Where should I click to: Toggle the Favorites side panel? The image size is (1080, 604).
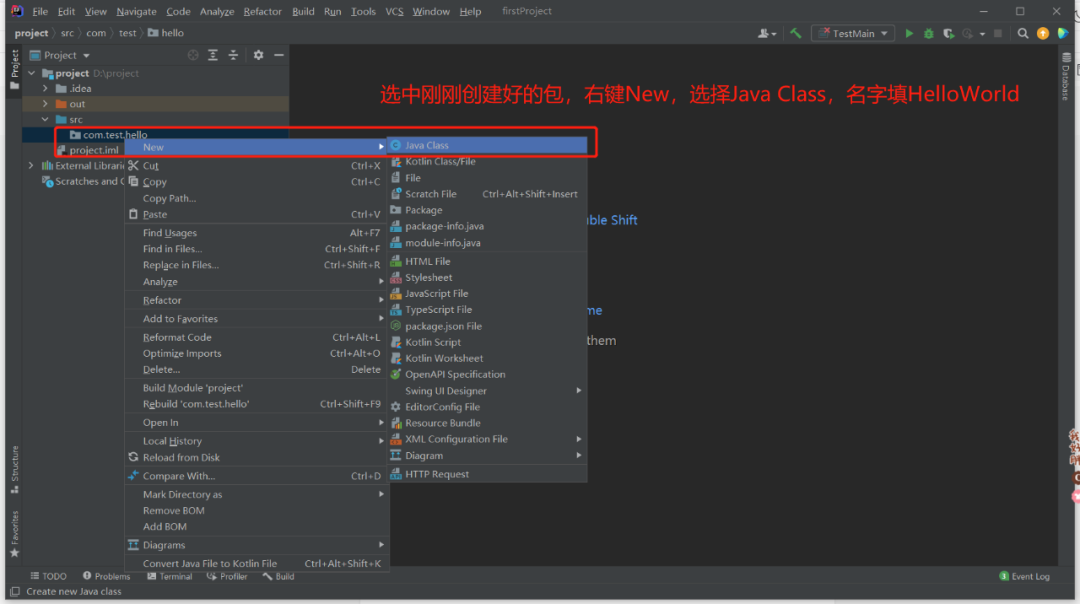coord(14,534)
